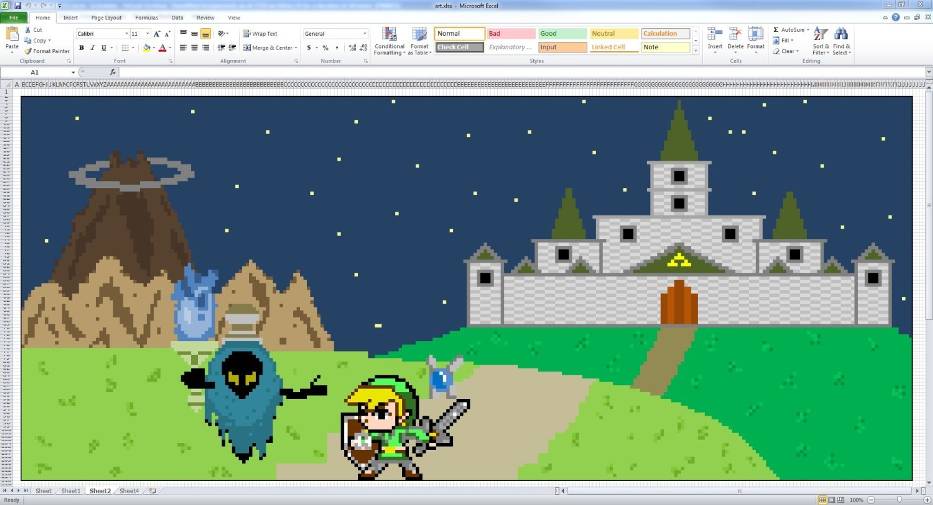Select top vertical alignment
Image resolution: width=933 pixels, height=505 pixels.
pos(183,34)
